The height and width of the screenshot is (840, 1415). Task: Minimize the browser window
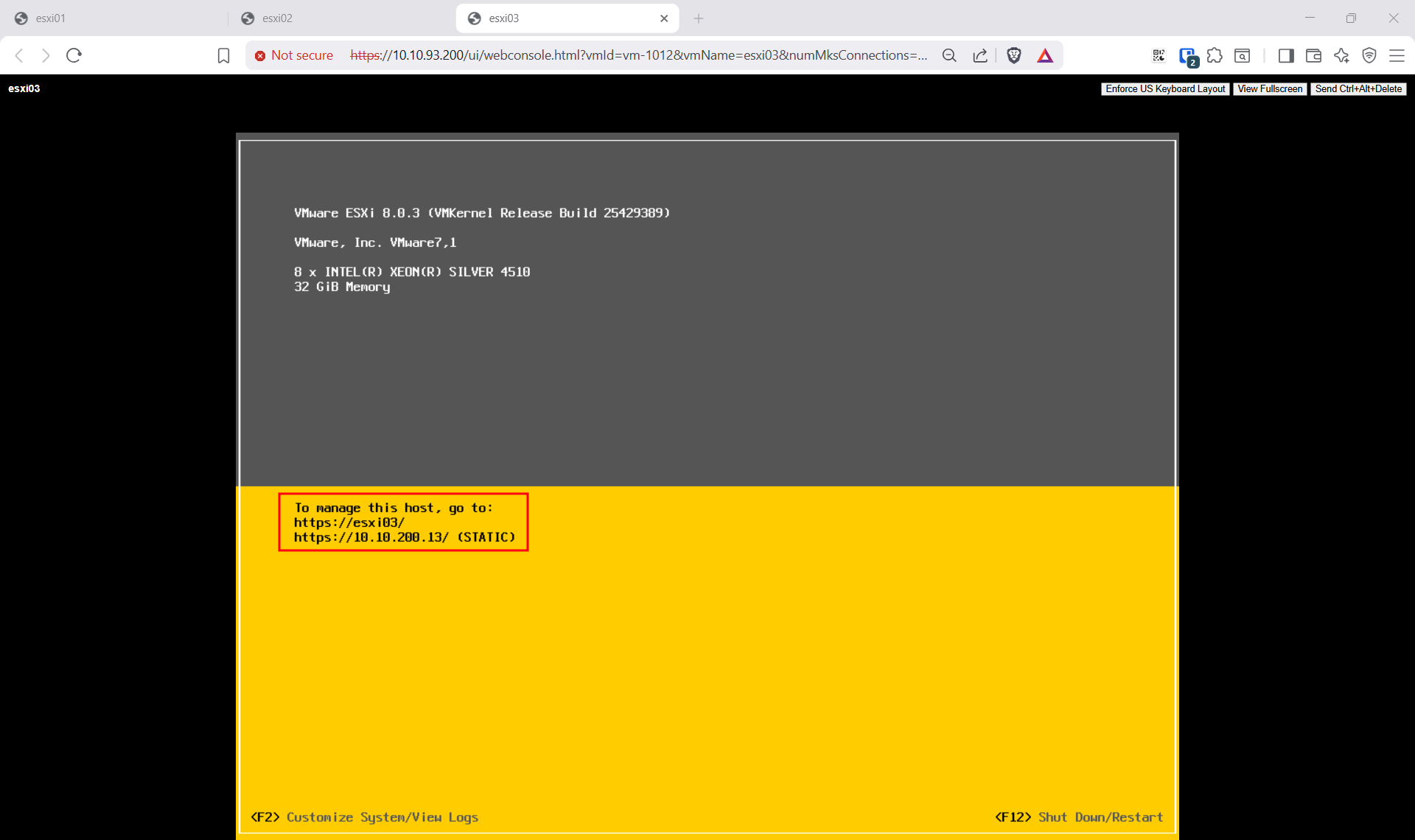point(1310,18)
